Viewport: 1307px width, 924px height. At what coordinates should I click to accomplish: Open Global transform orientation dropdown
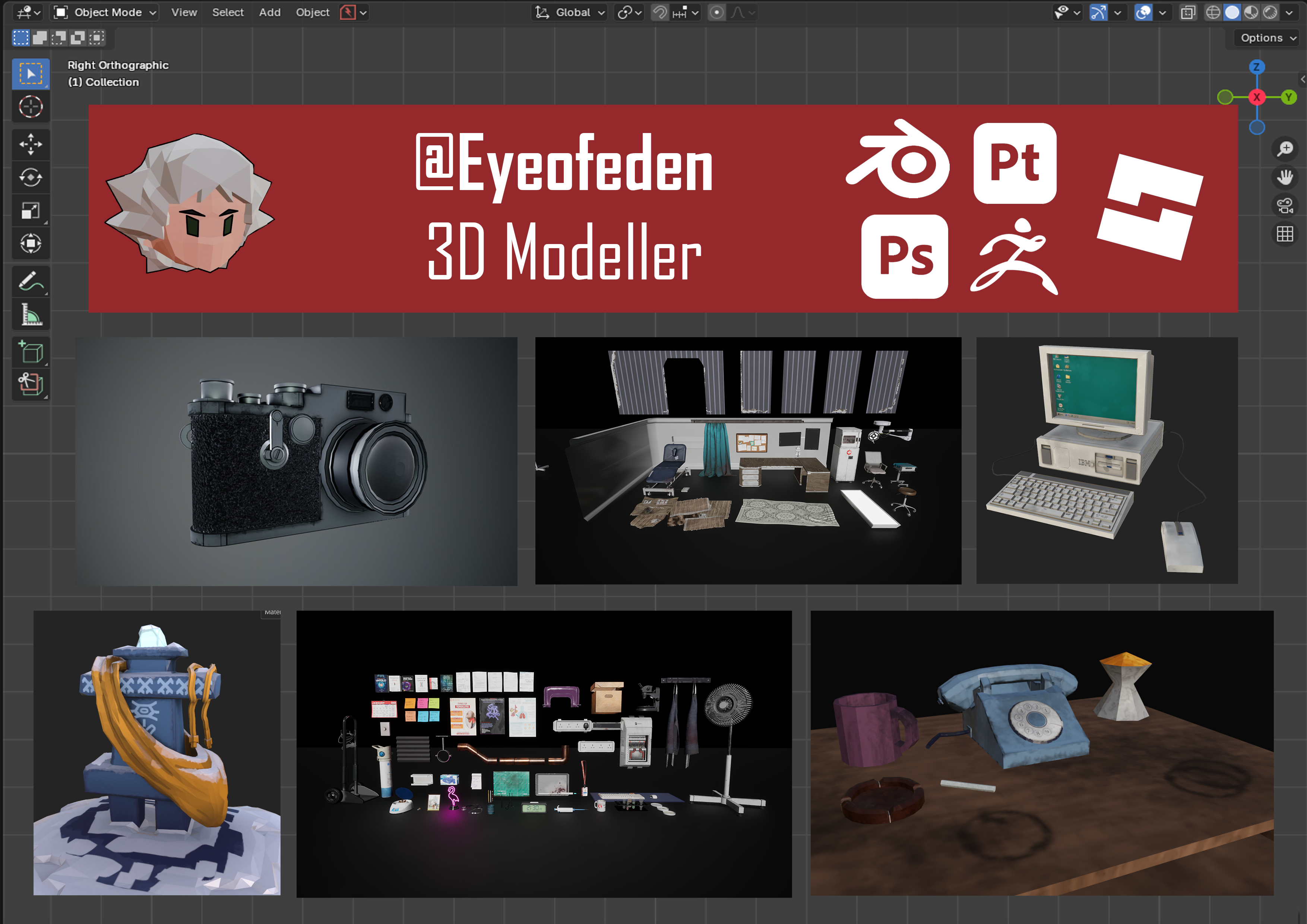pyautogui.click(x=570, y=13)
